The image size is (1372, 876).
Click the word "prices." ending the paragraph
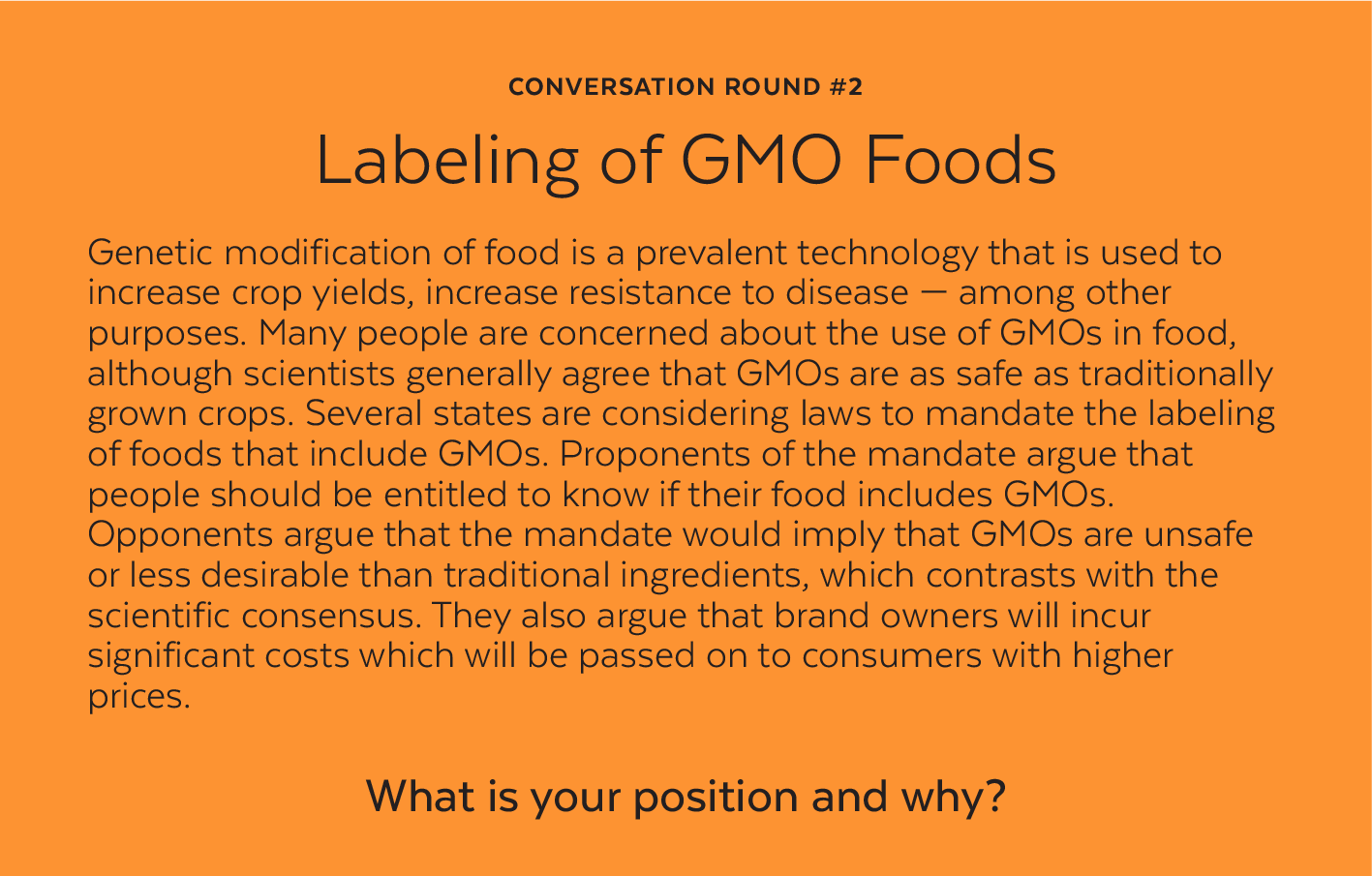point(138,696)
